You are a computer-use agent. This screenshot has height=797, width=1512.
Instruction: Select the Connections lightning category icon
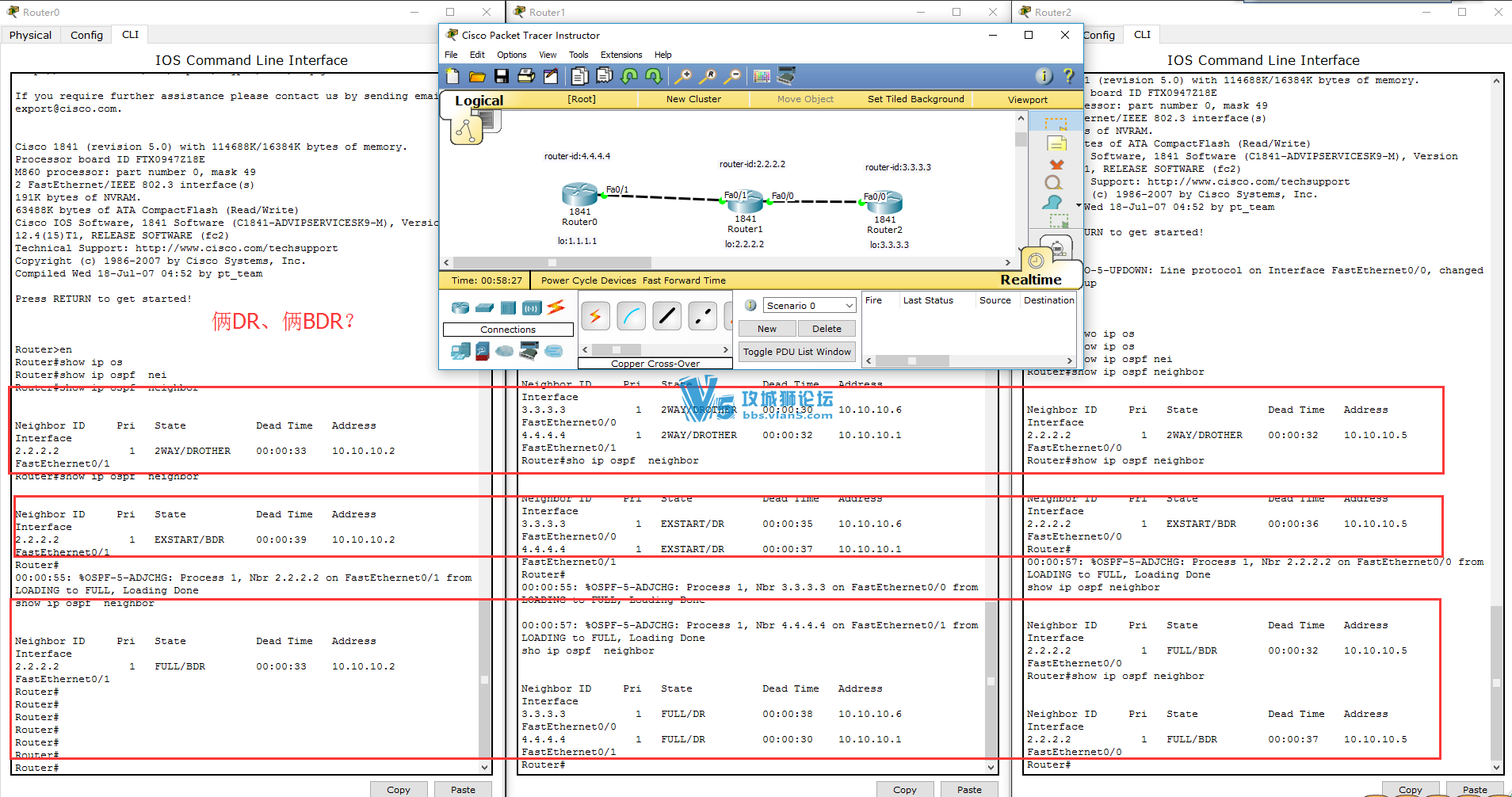pos(556,307)
